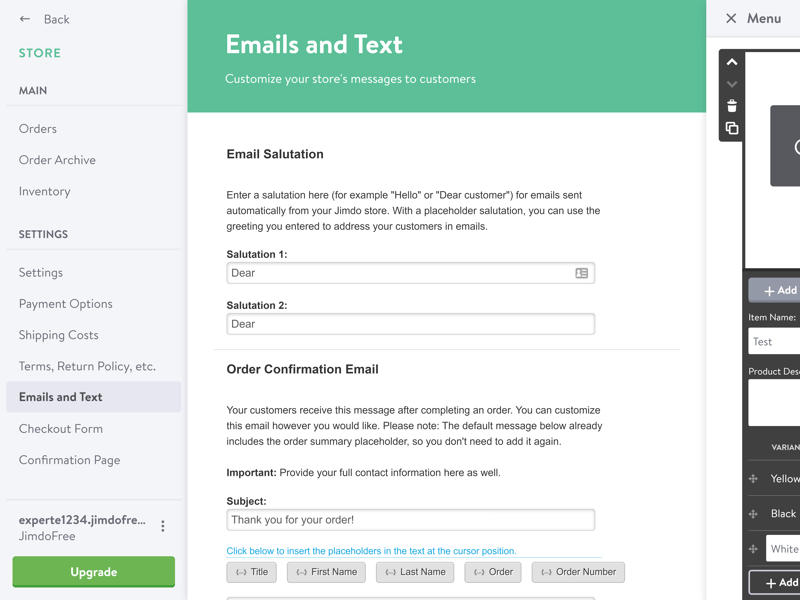The height and width of the screenshot is (600, 800).
Task: Duplicate element using copy icon
Action: tap(732, 128)
